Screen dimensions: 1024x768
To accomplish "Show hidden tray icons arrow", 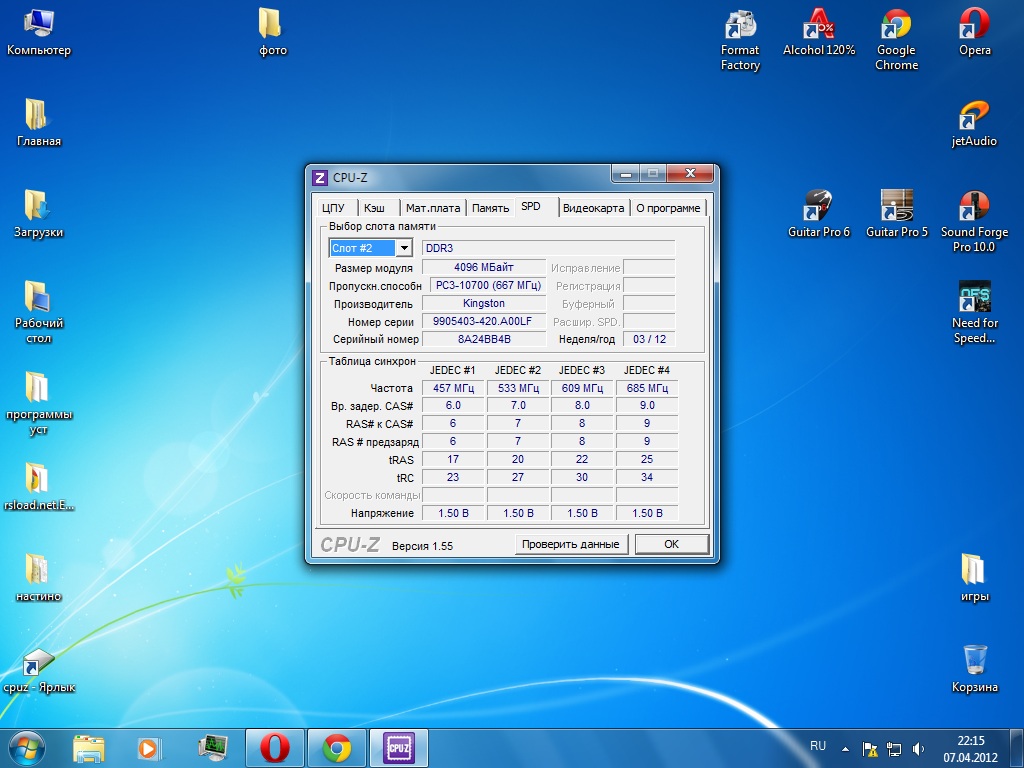I will [845, 749].
